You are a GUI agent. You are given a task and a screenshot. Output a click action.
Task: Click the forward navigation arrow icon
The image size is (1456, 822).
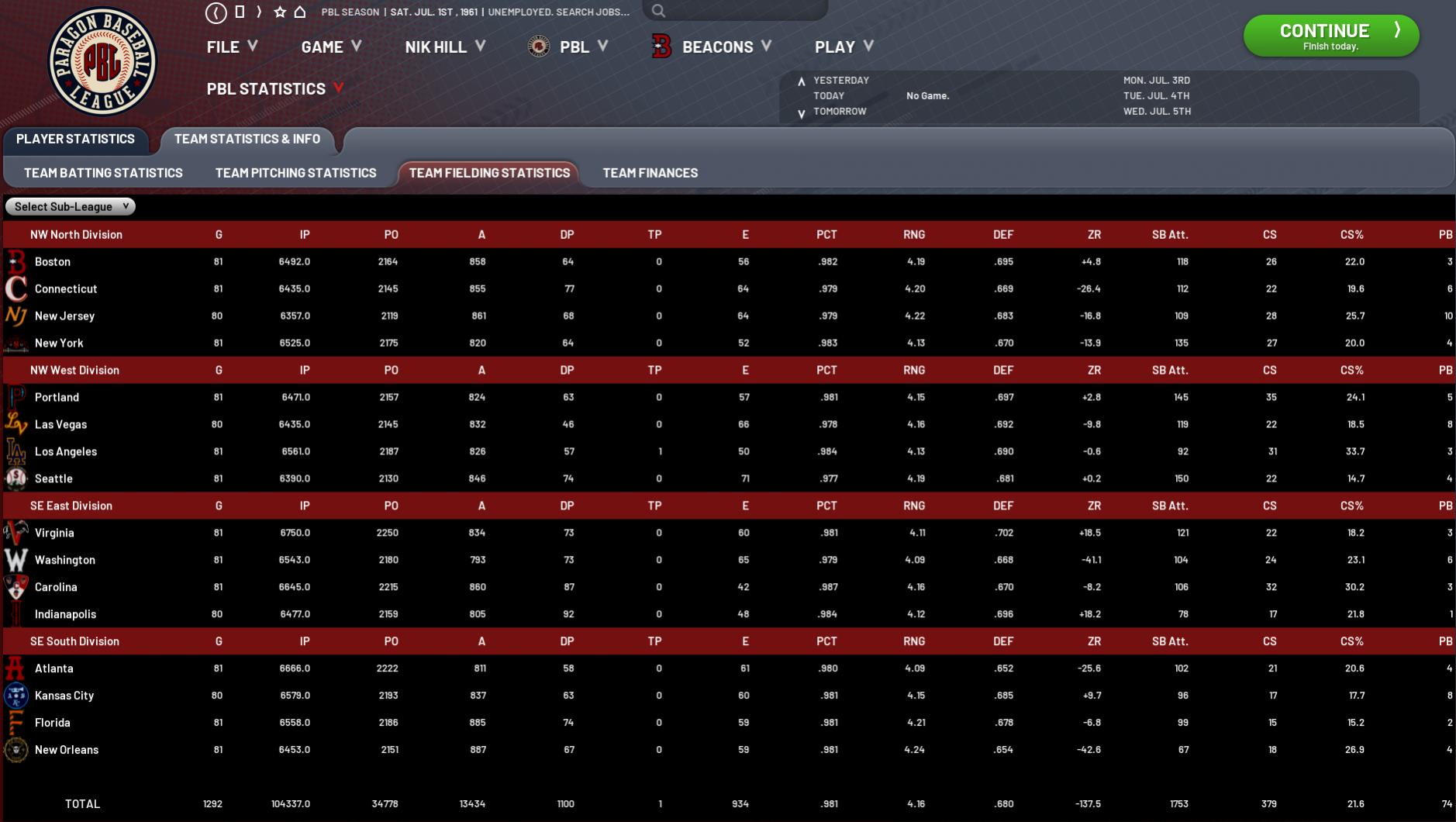click(259, 12)
